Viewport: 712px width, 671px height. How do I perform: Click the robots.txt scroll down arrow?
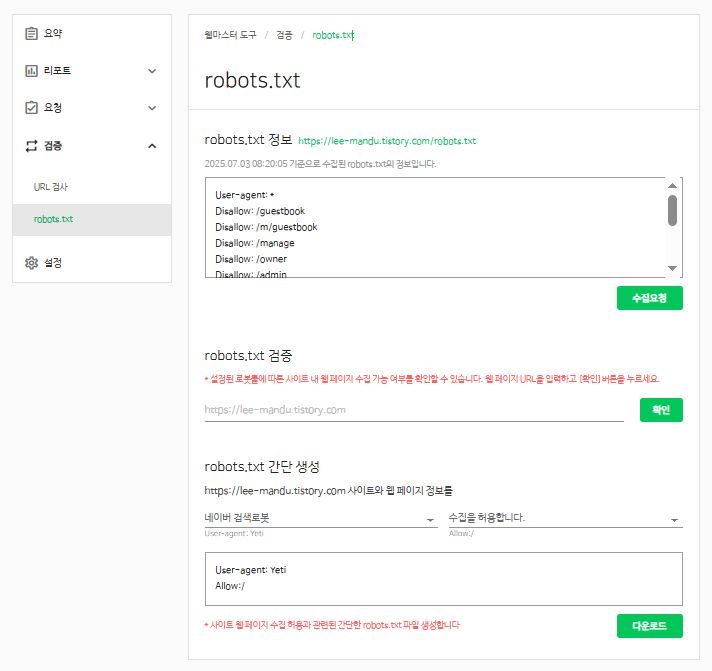[672, 268]
